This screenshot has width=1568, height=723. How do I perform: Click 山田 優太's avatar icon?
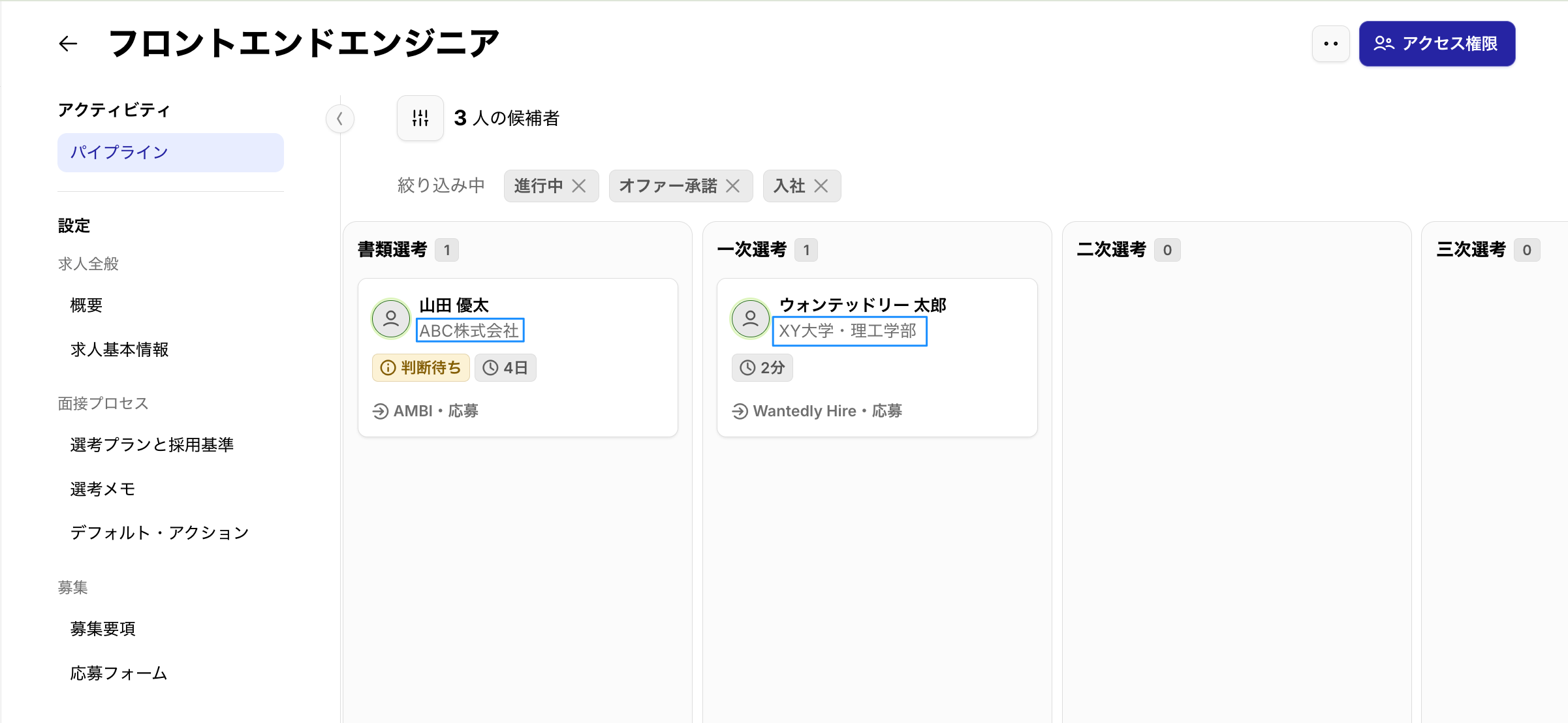(391, 318)
